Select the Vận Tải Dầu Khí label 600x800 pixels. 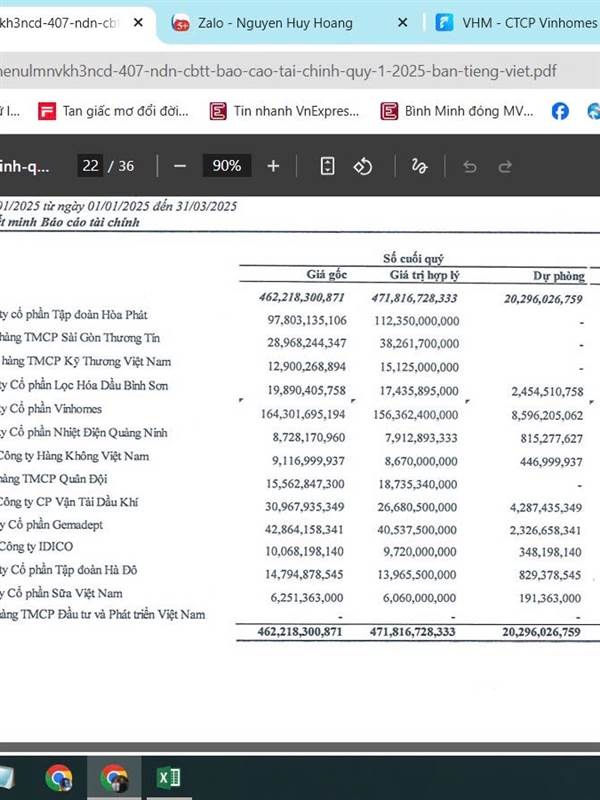coord(69,502)
